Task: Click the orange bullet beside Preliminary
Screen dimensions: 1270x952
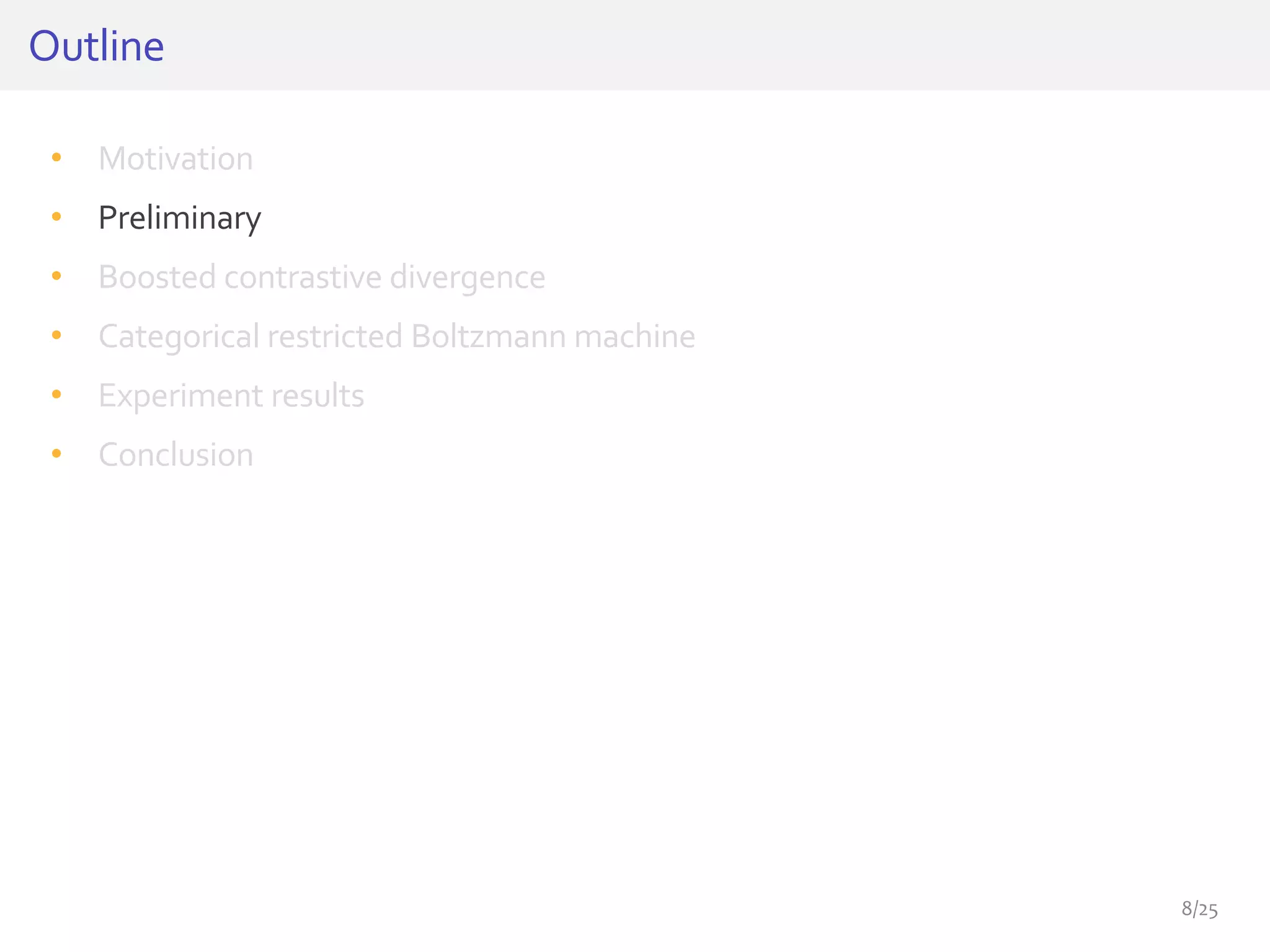Action: click(56, 216)
